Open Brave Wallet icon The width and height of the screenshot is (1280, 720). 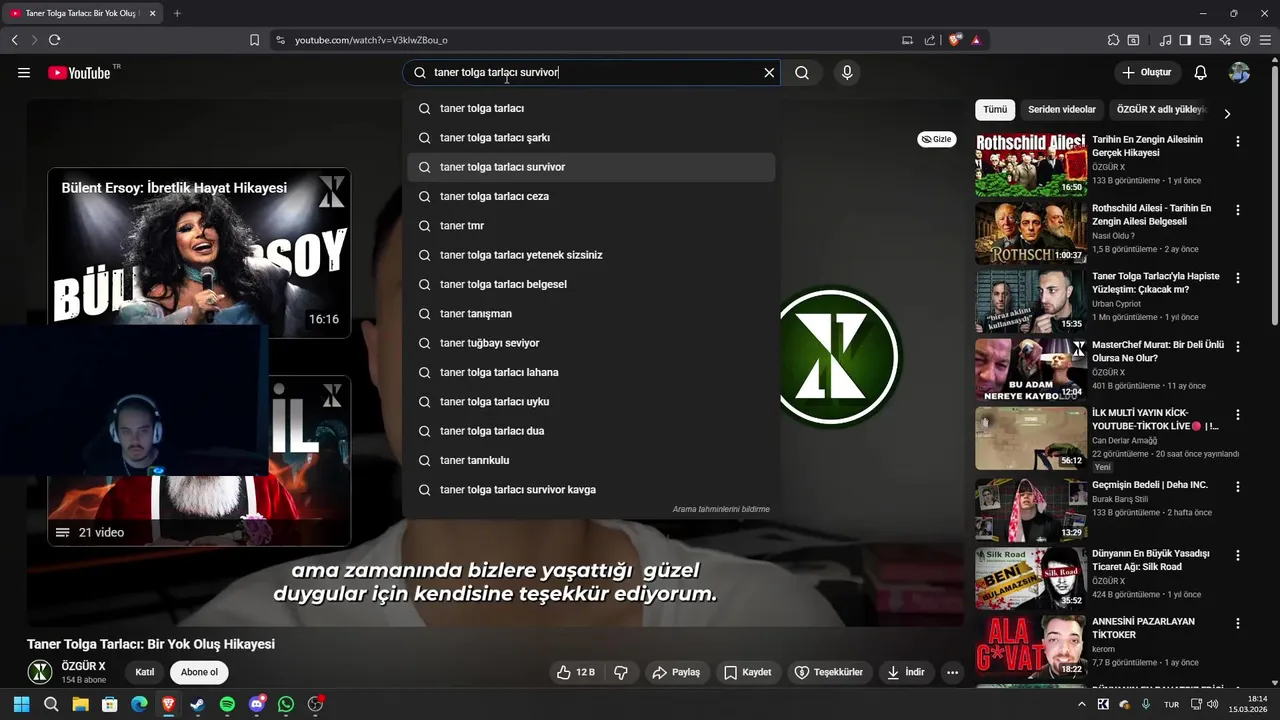pyautogui.click(x=1205, y=40)
